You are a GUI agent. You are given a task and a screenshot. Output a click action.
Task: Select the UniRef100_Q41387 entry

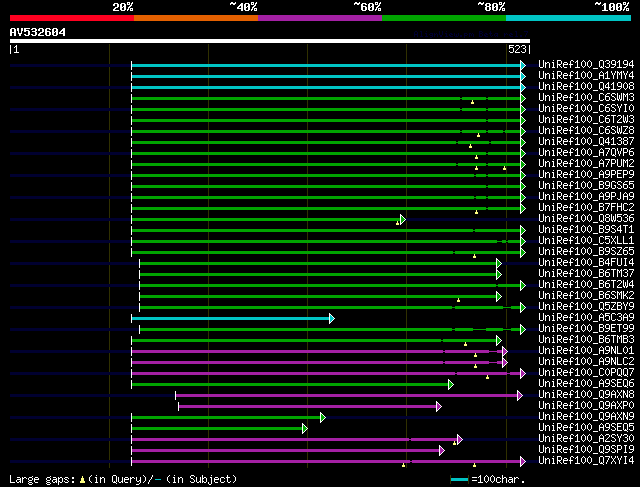click(586, 142)
